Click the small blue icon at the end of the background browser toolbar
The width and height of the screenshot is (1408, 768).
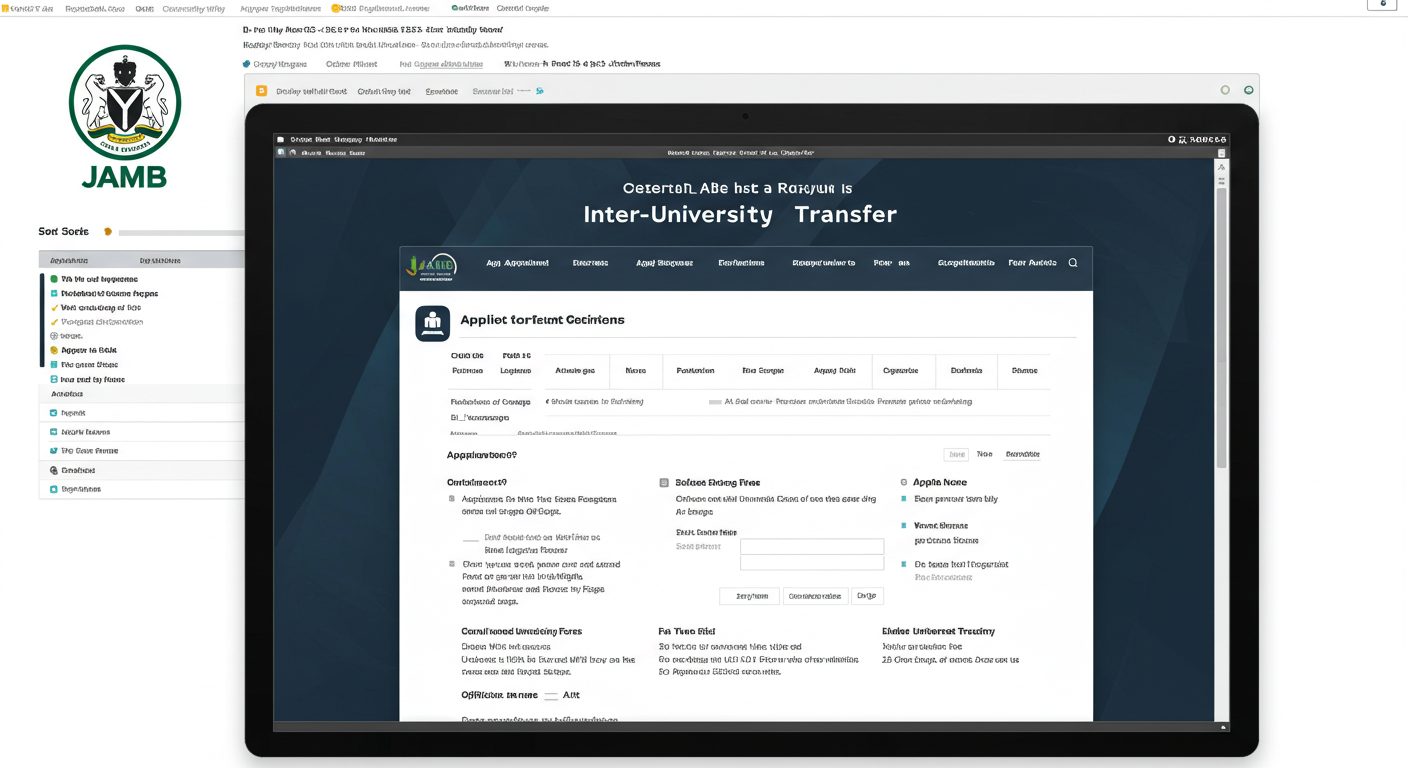tap(540, 91)
